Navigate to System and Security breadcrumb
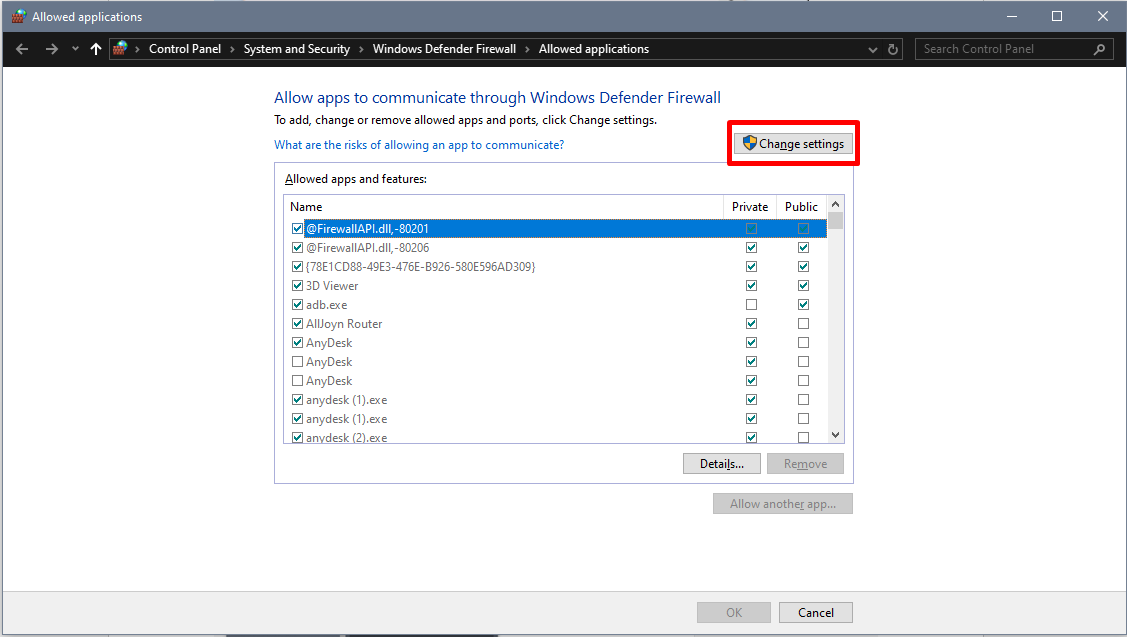The image size is (1127, 637). click(297, 49)
